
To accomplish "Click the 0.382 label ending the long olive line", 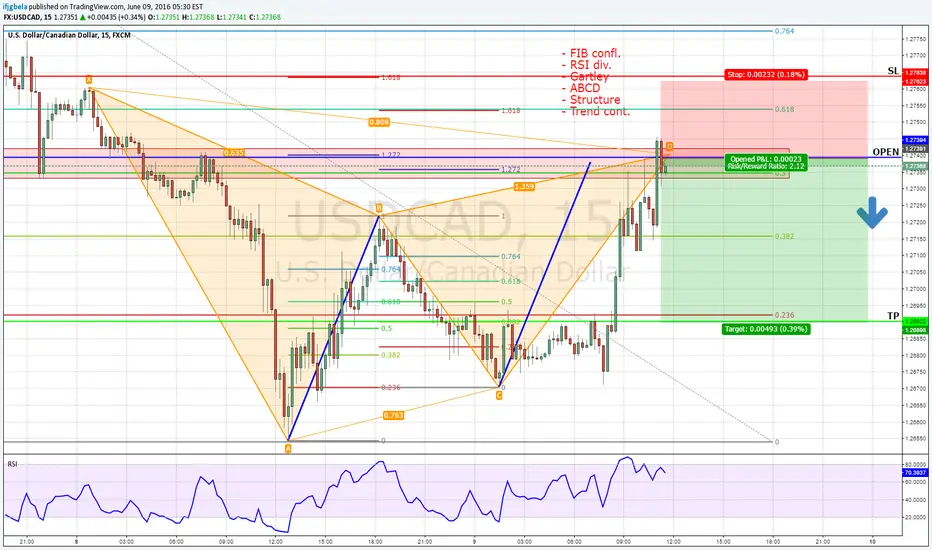I will click(x=784, y=236).
